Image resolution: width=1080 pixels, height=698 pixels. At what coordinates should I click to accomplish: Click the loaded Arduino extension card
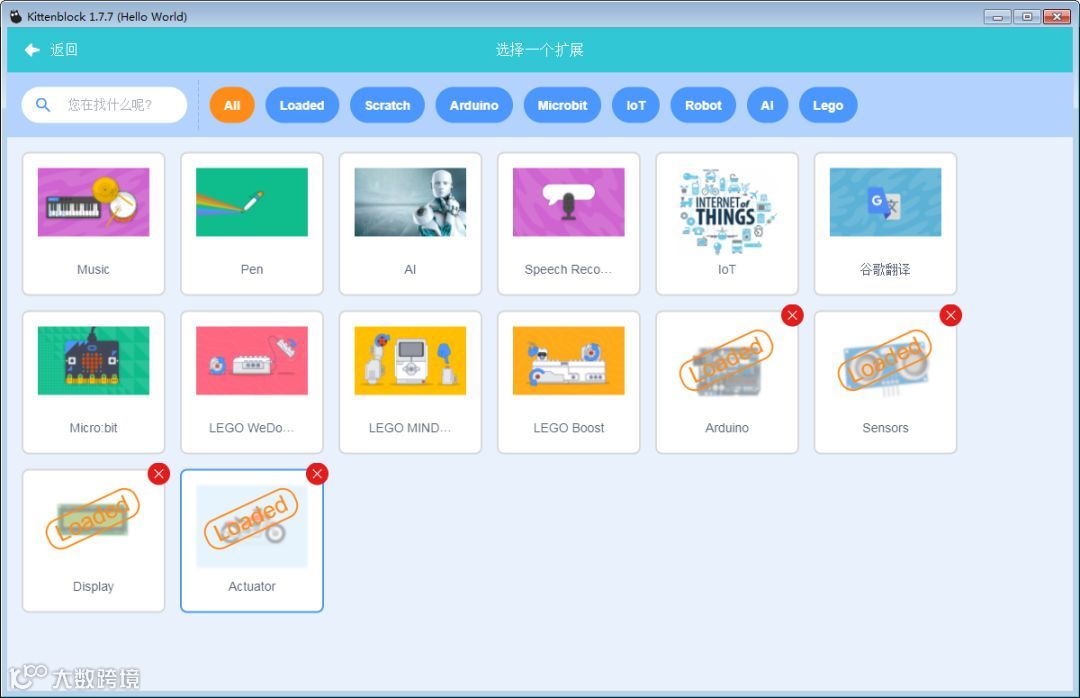(x=727, y=382)
